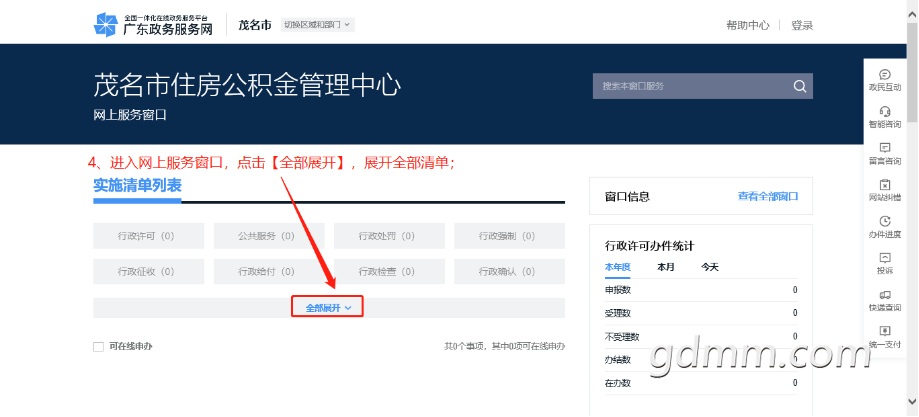
Task: Open 查看全部窗口 link
Action: [x=768, y=196]
